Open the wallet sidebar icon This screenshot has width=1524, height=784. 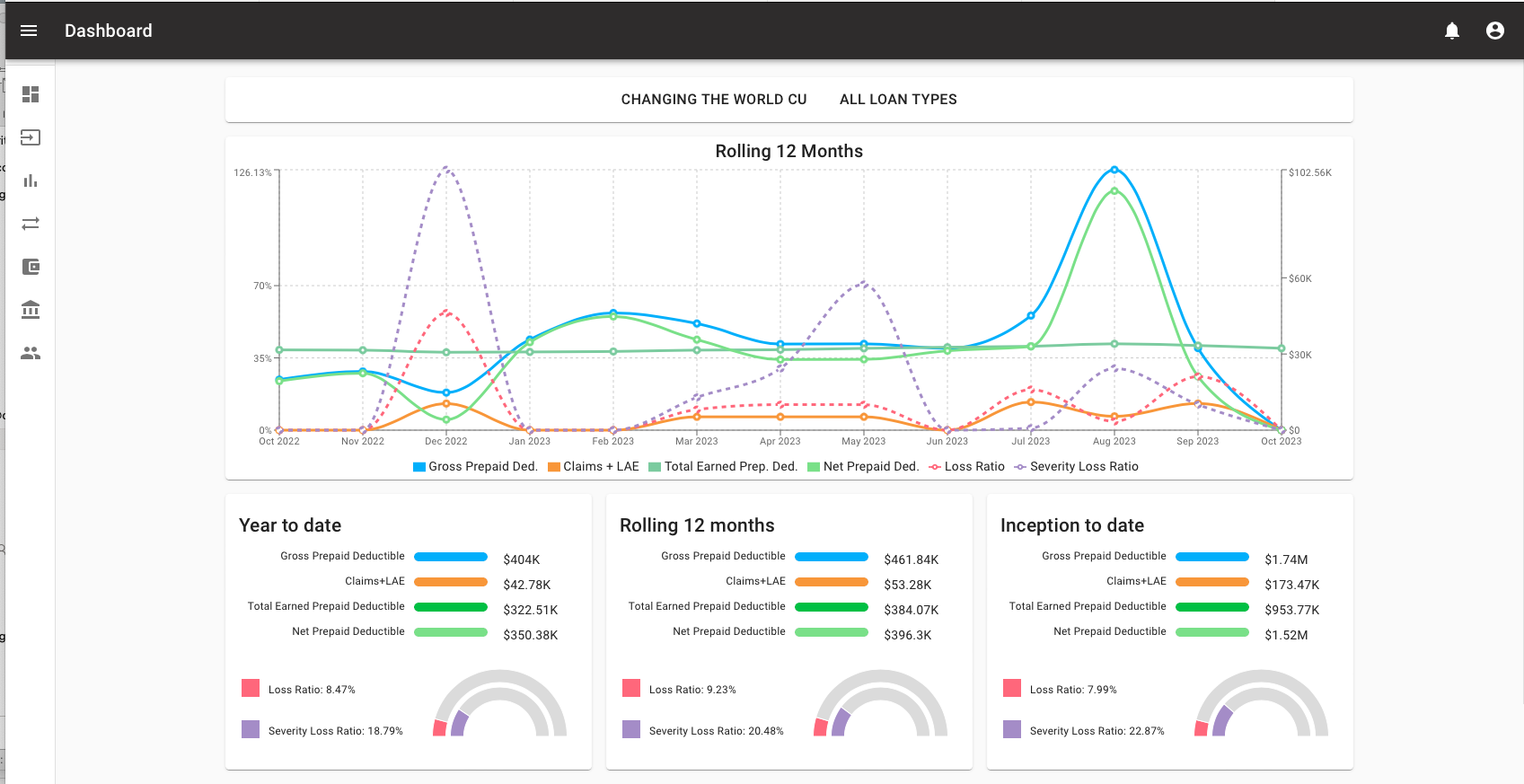point(31,267)
